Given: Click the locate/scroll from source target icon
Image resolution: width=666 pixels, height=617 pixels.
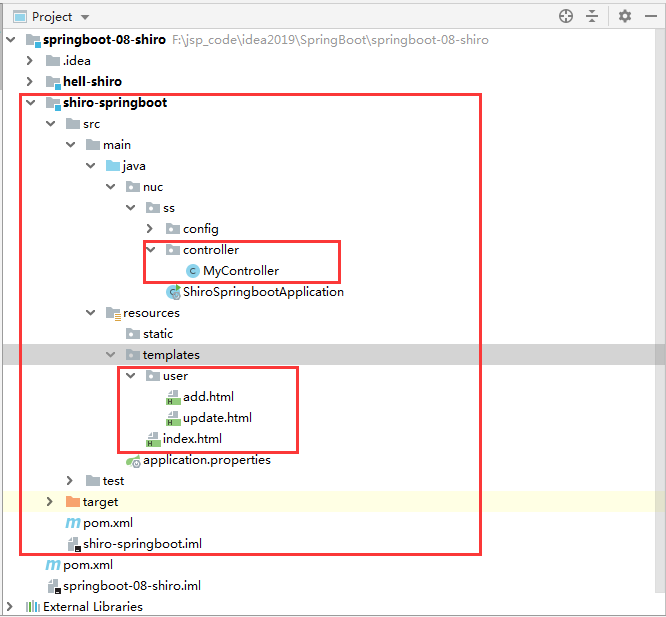Looking at the screenshot, I should tap(566, 16).
